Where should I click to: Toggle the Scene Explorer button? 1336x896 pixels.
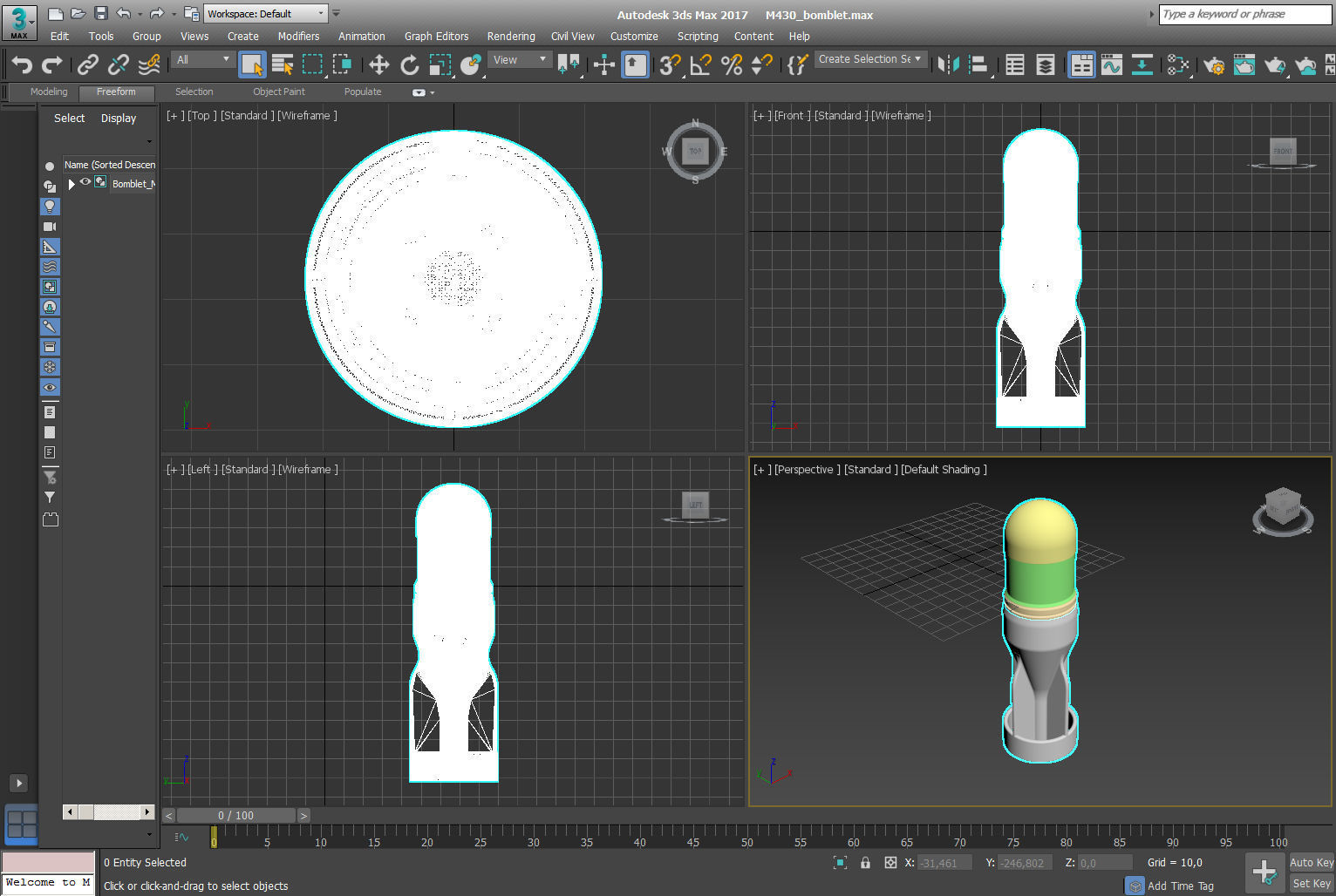click(x=1015, y=64)
